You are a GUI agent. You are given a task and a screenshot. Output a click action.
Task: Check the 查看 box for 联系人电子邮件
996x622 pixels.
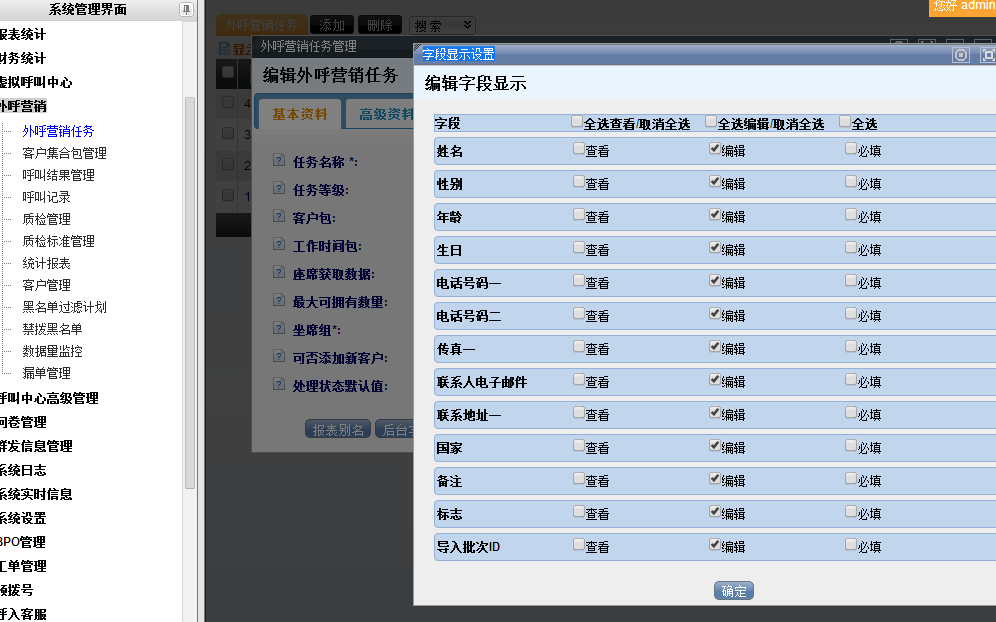click(x=578, y=380)
